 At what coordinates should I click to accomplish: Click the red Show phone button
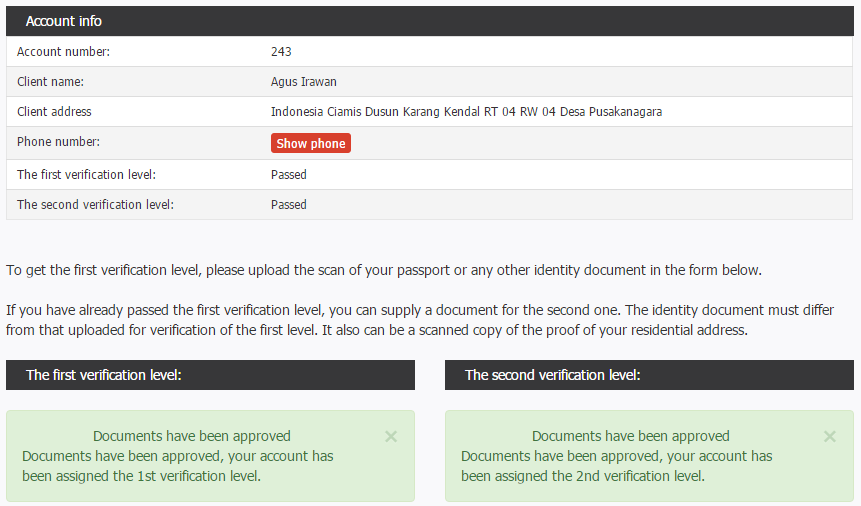click(x=311, y=143)
